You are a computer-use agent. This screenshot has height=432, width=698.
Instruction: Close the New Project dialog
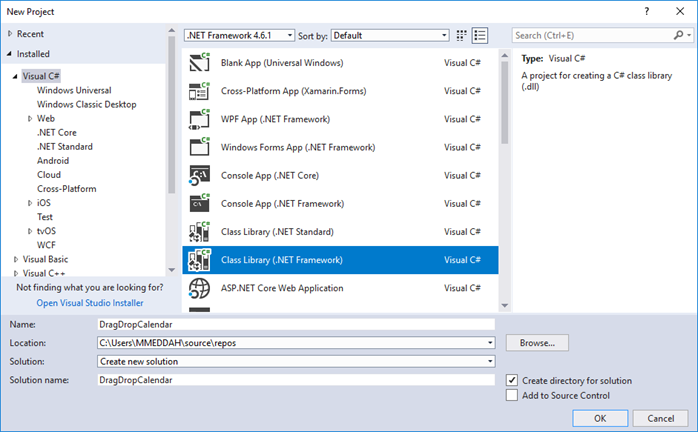680,12
